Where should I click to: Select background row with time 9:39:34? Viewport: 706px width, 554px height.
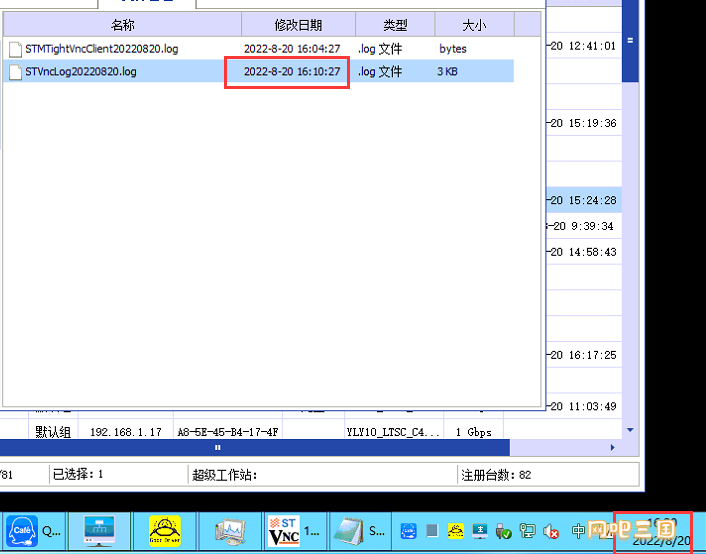tap(584, 226)
